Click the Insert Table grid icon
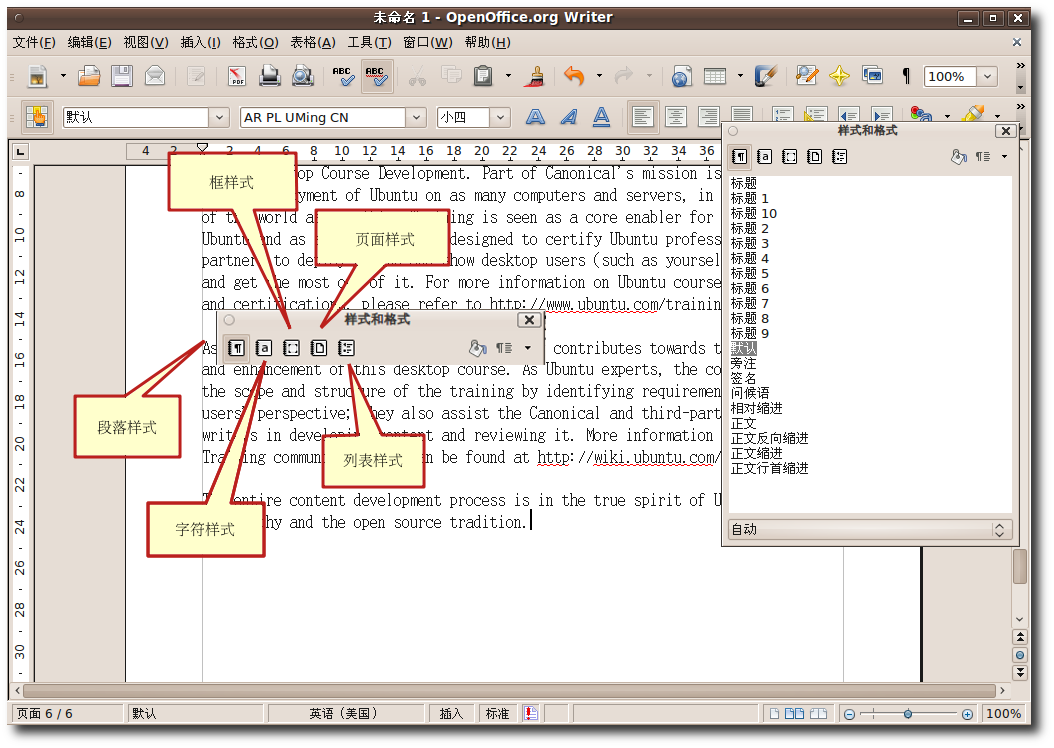1054x748 pixels. pyautogui.click(x=714, y=76)
